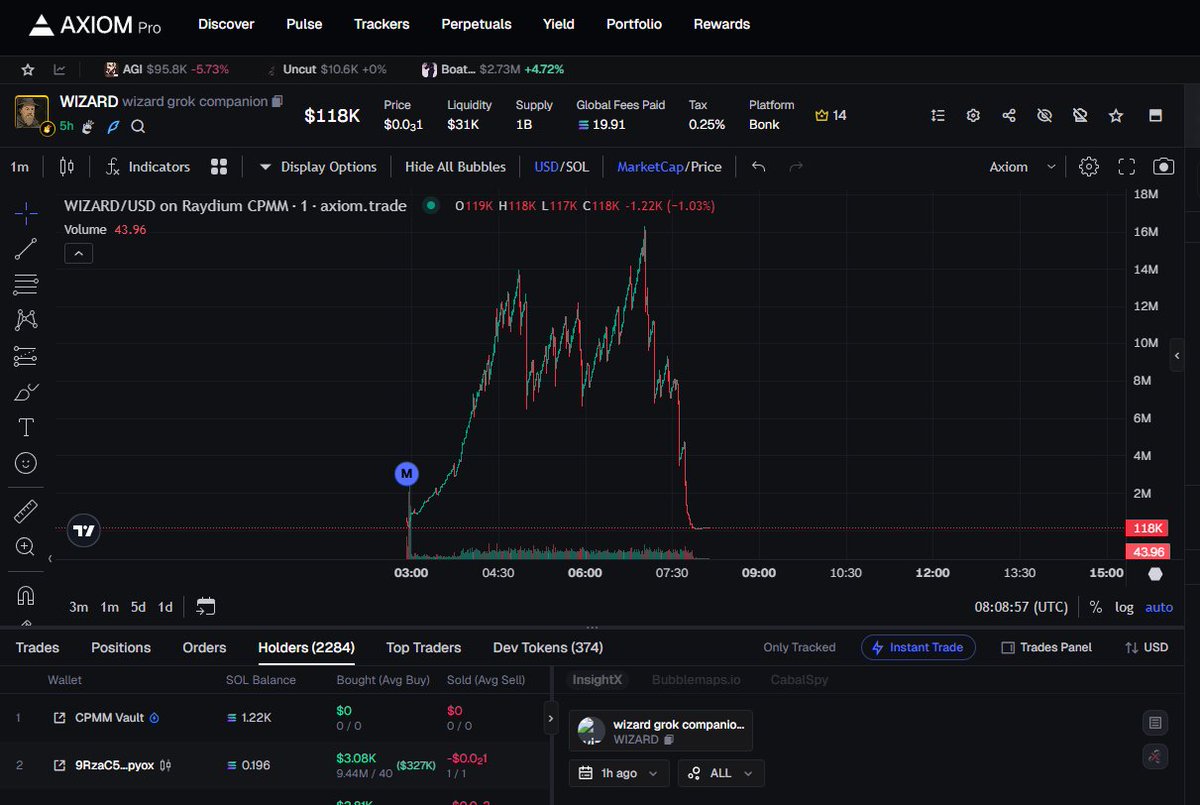The image size is (1200, 805).
Task: Undo the last chart action
Action: (x=758, y=167)
